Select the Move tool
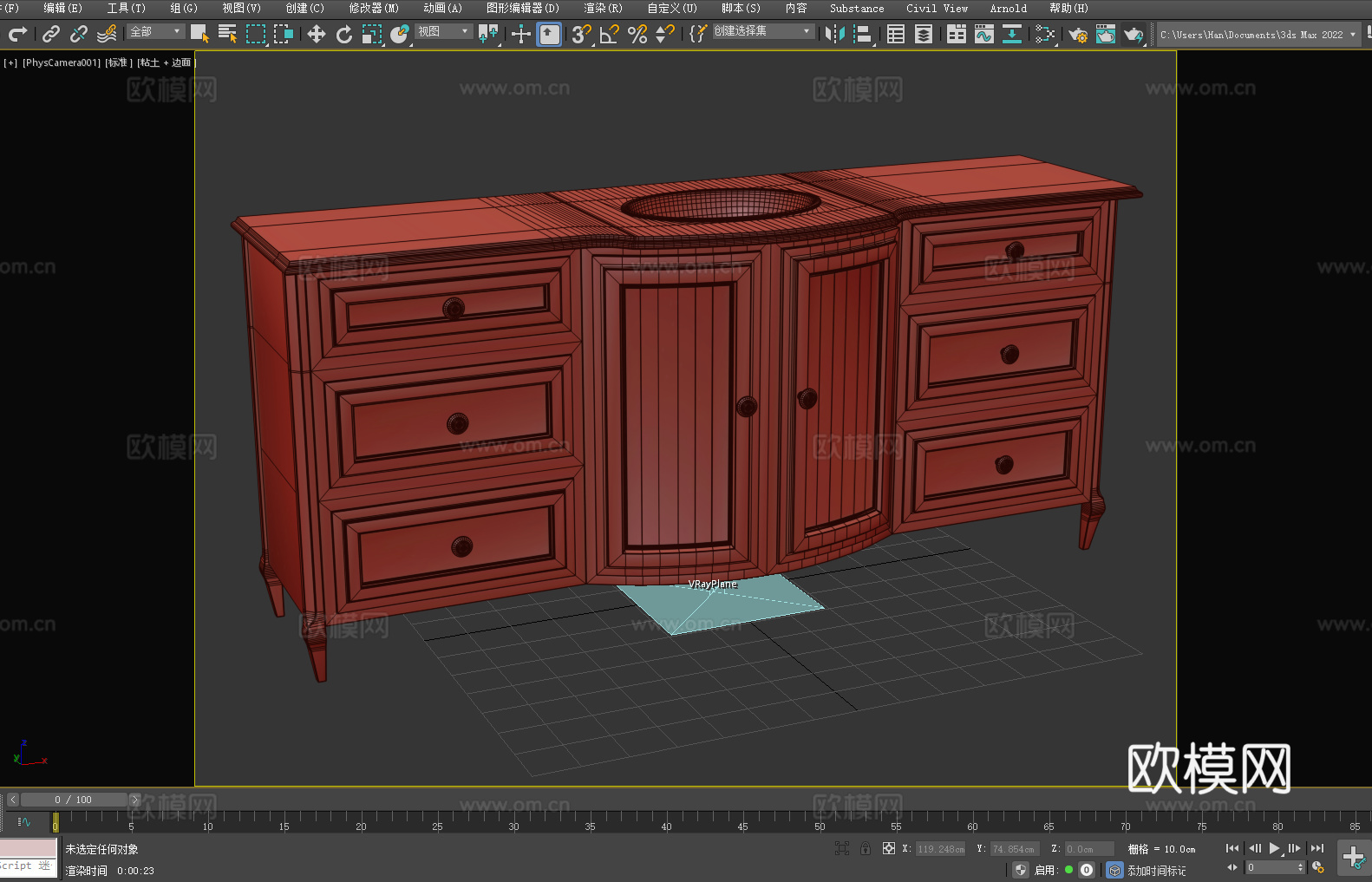The width and height of the screenshot is (1372, 882). (x=317, y=34)
